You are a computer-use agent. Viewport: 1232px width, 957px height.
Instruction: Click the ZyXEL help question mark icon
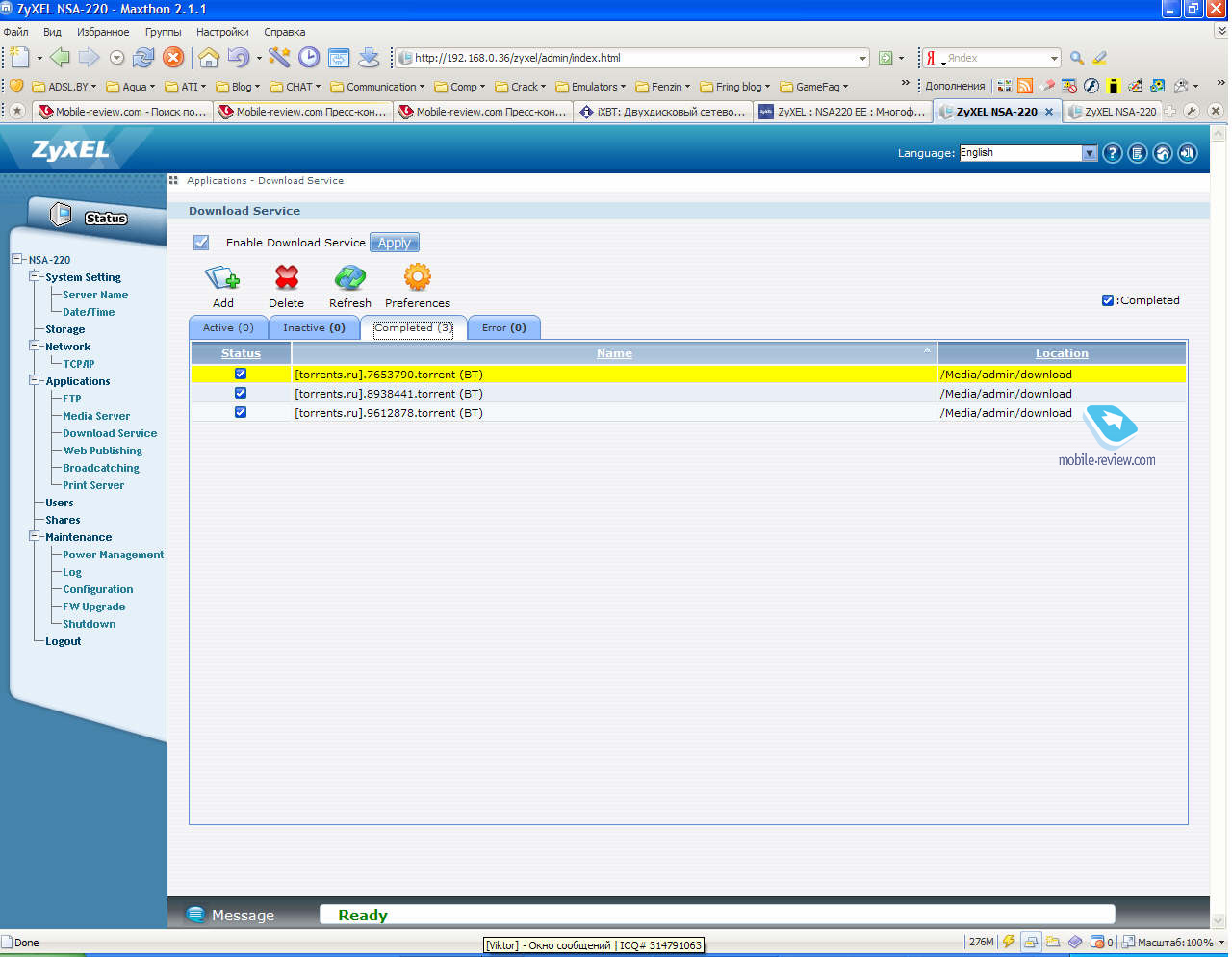1113,153
